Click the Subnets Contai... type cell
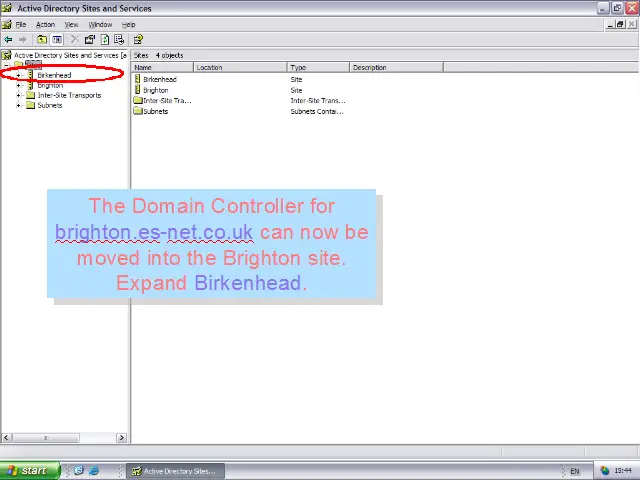640x480 pixels. click(317, 111)
